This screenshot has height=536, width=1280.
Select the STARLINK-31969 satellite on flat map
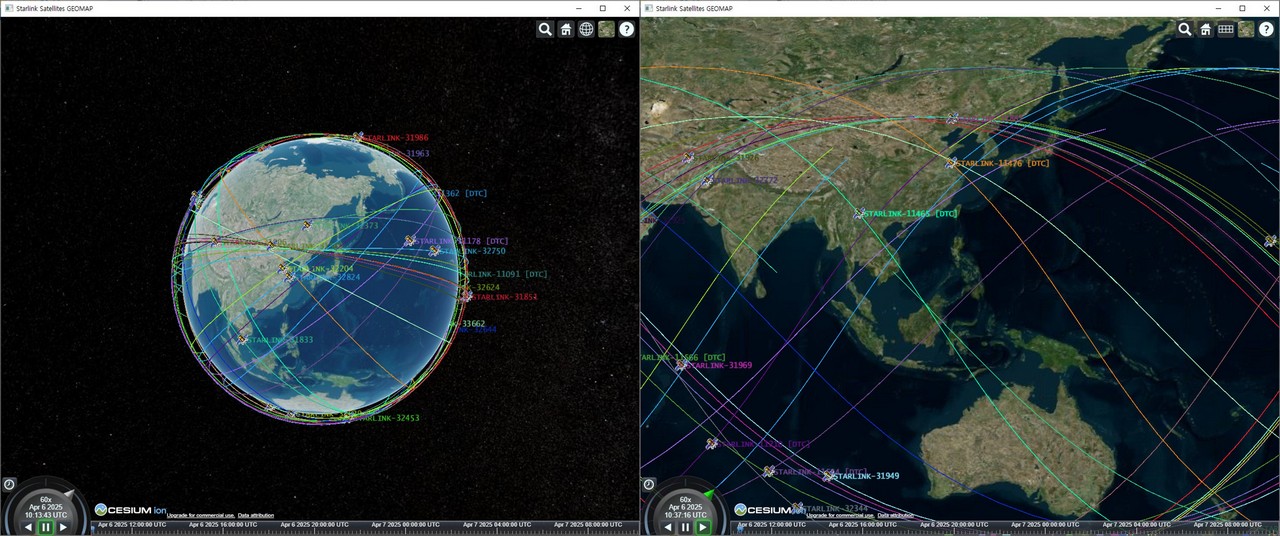(x=682, y=366)
